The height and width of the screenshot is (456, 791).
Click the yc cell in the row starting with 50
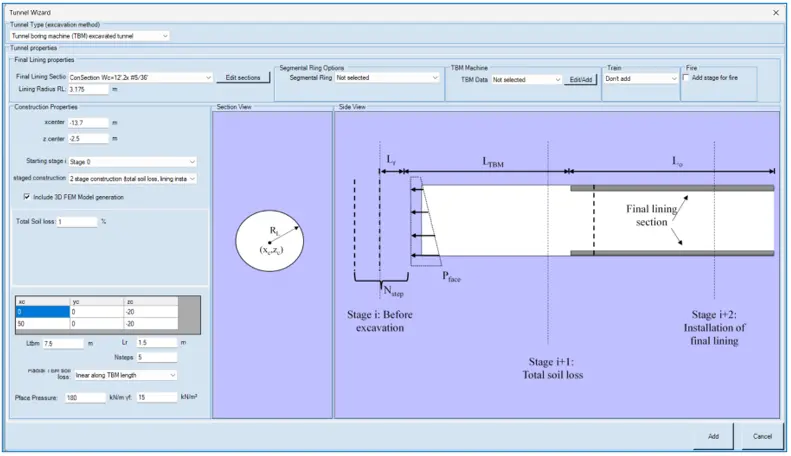point(97,323)
